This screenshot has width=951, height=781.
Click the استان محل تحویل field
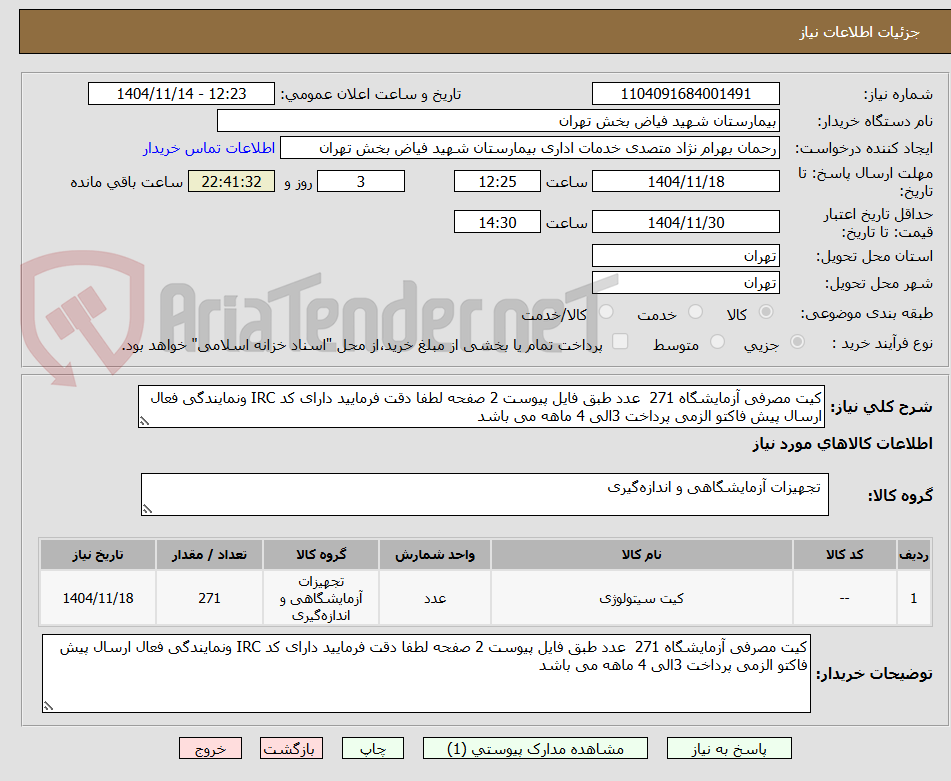[x=685, y=256]
